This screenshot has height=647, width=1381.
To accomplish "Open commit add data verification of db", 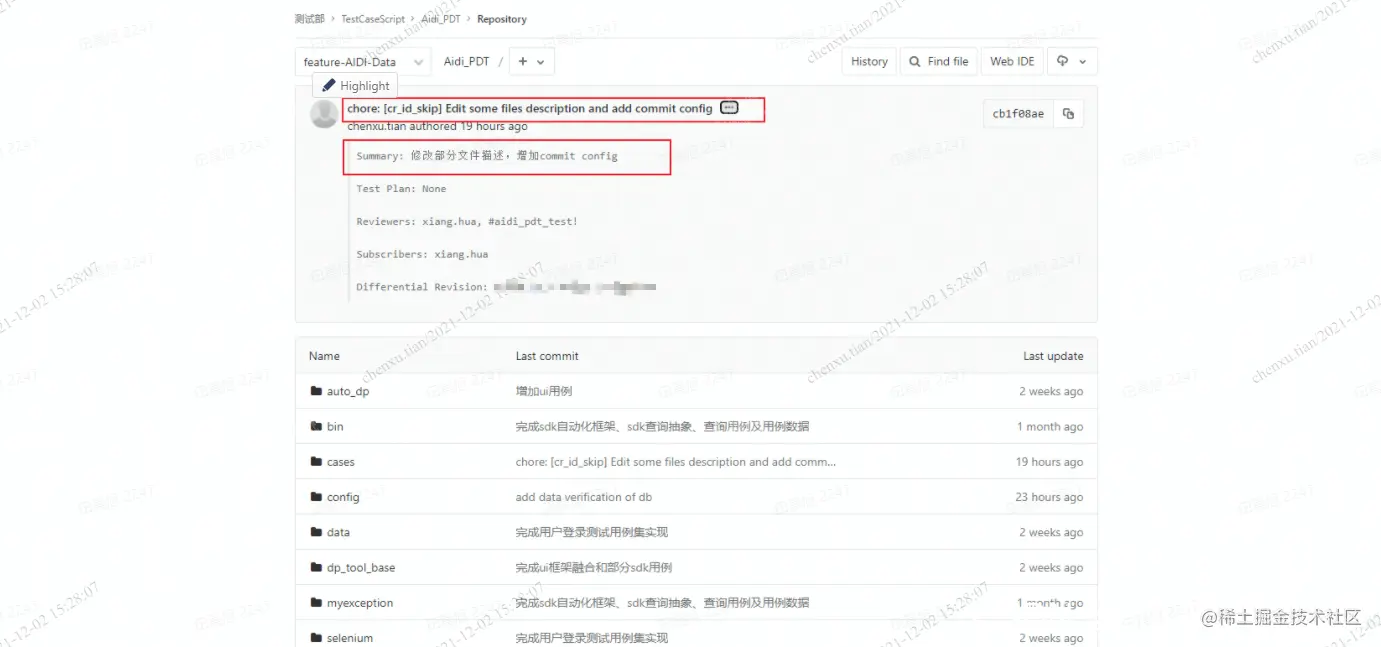I will coord(584,497).
